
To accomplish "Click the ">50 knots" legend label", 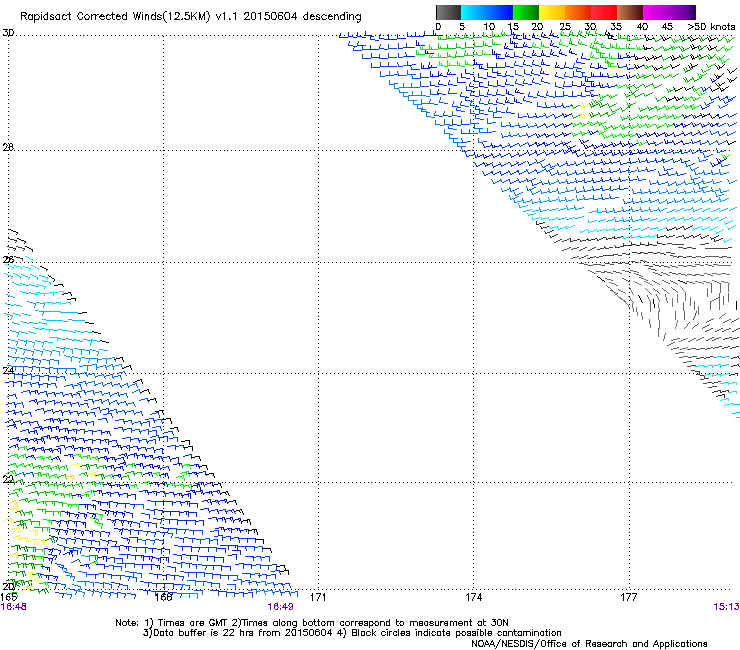I will [711, 27].
